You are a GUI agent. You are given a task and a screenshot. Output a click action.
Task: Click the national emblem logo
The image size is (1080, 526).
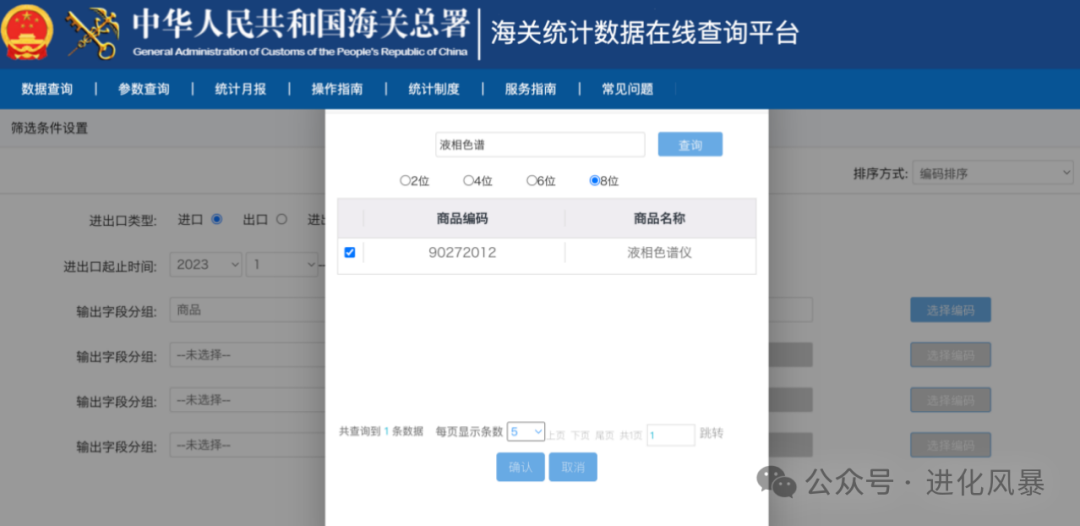coord(29,32)
